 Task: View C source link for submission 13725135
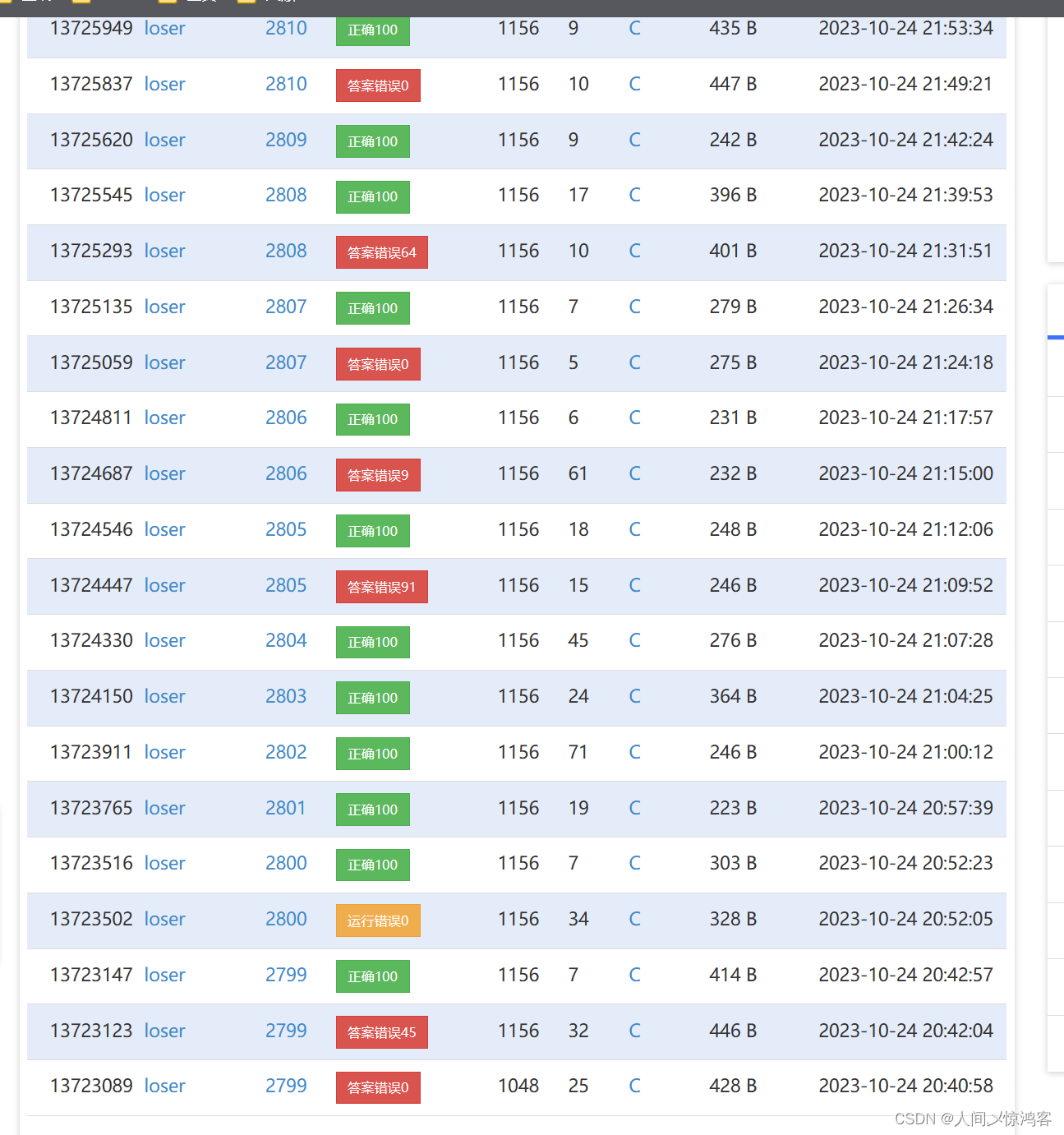coord(634,307)
